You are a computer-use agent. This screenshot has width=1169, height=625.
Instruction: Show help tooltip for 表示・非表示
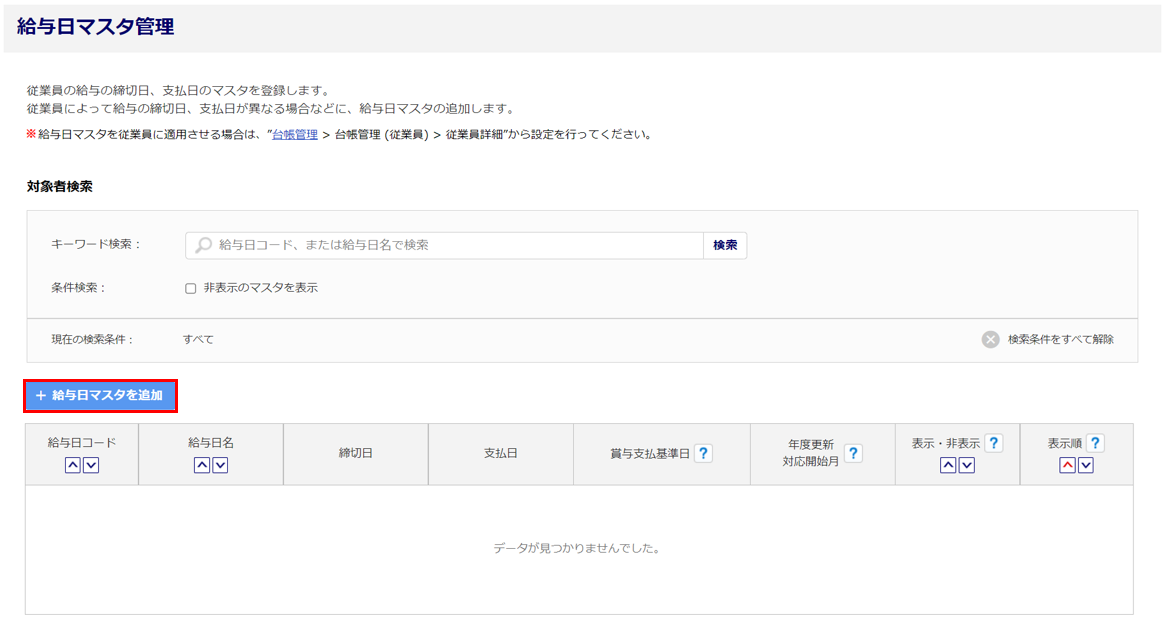click(x=993, y=443)
